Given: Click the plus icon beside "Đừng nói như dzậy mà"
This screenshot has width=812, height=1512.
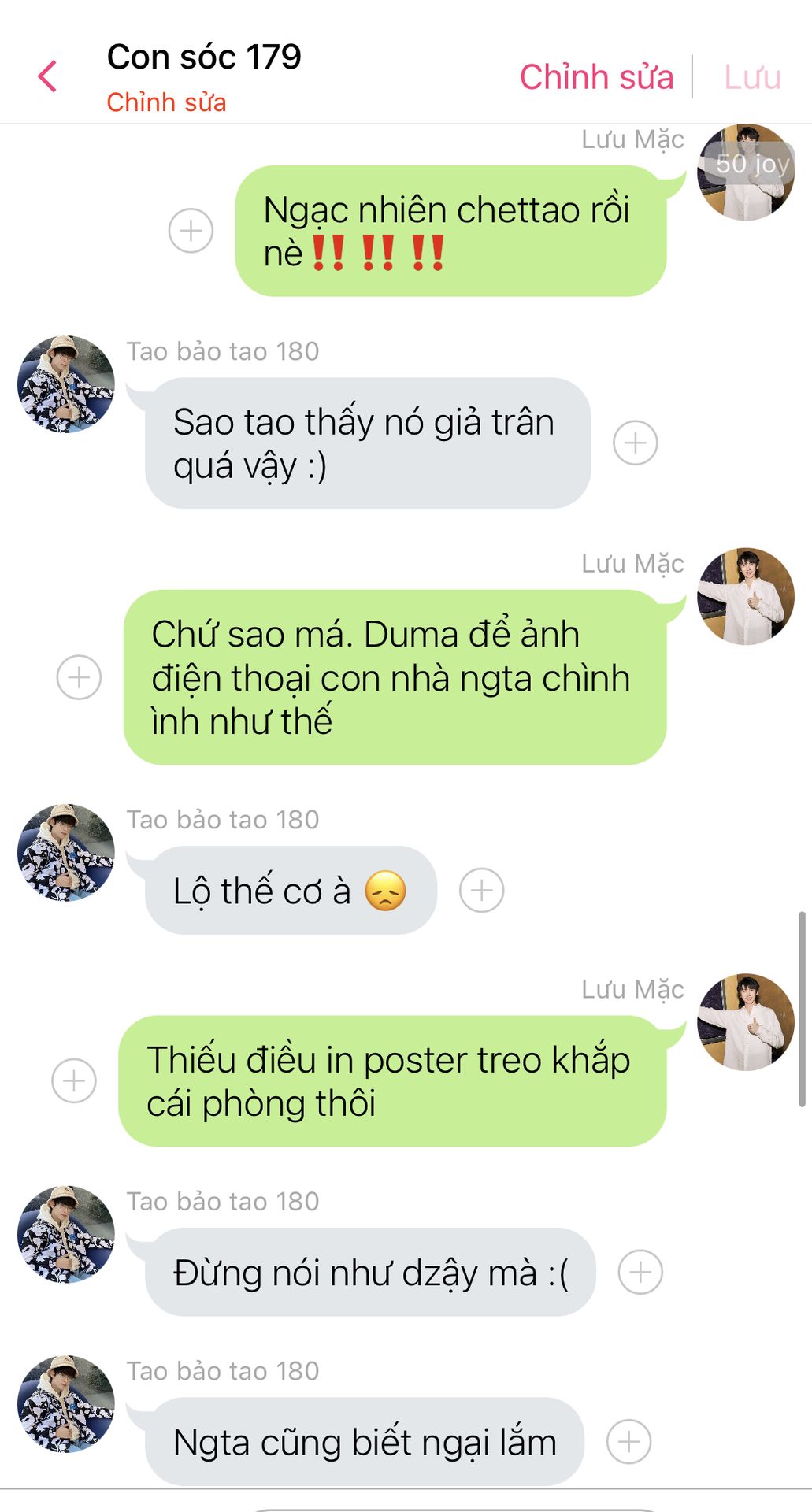Looking at the screenshot, I should pos(640,1272).
